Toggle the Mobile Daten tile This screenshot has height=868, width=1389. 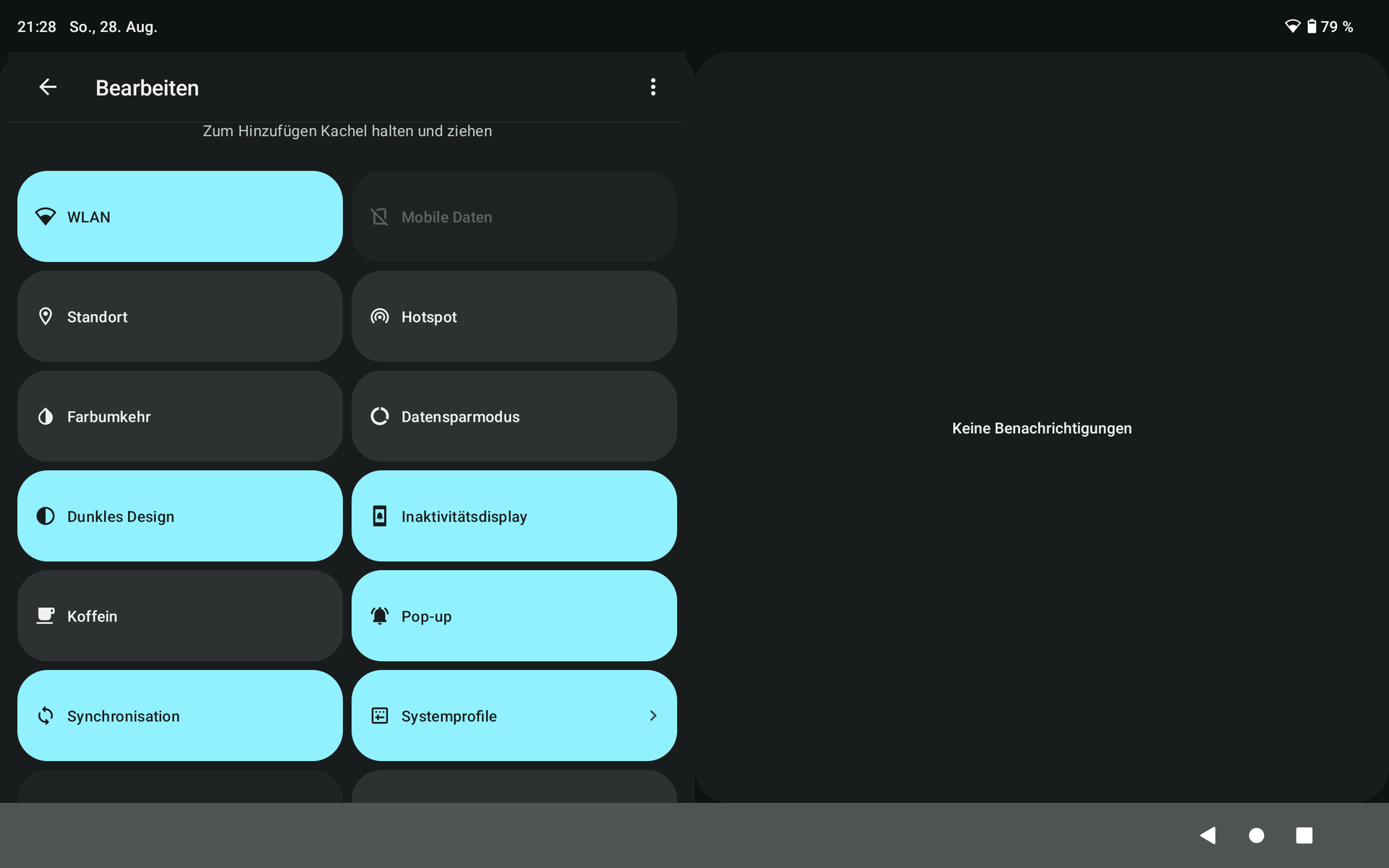[514, 217]
